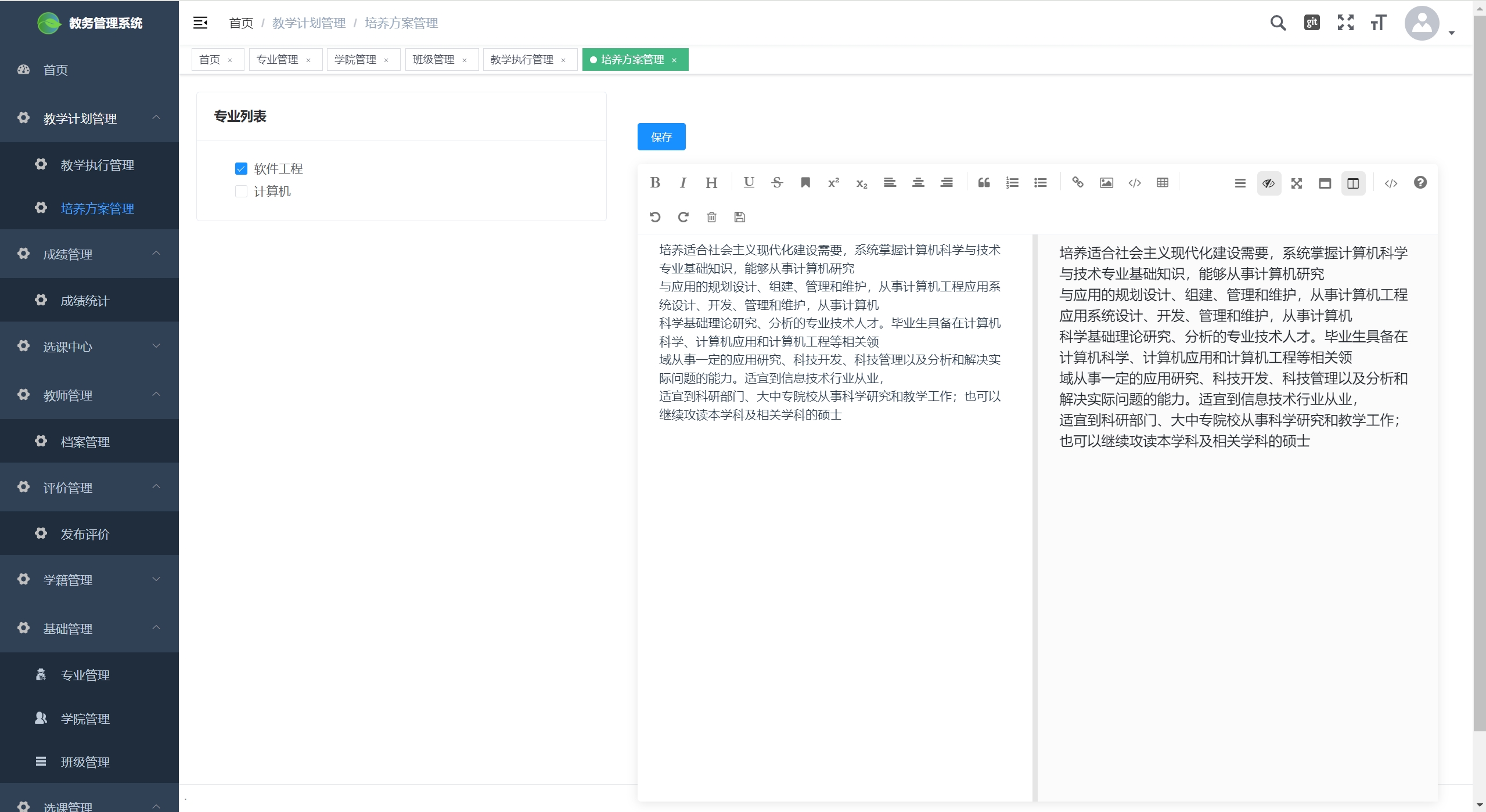Check the 计算机 checkbox
Image resolution: width=1486 pixels, height=812 pixels.
pyautogui.click(x=241, y=192)
